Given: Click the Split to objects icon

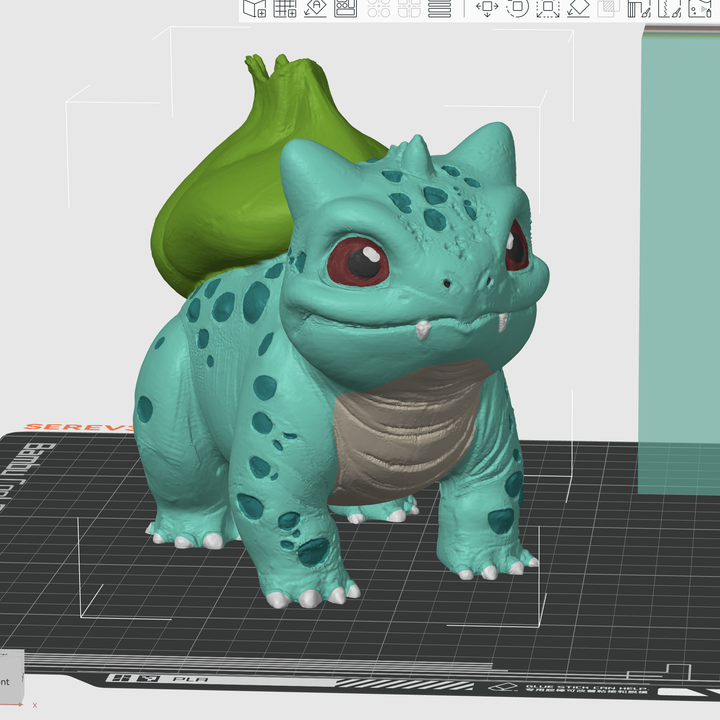Looking at the screenshot, I should 379,9.
